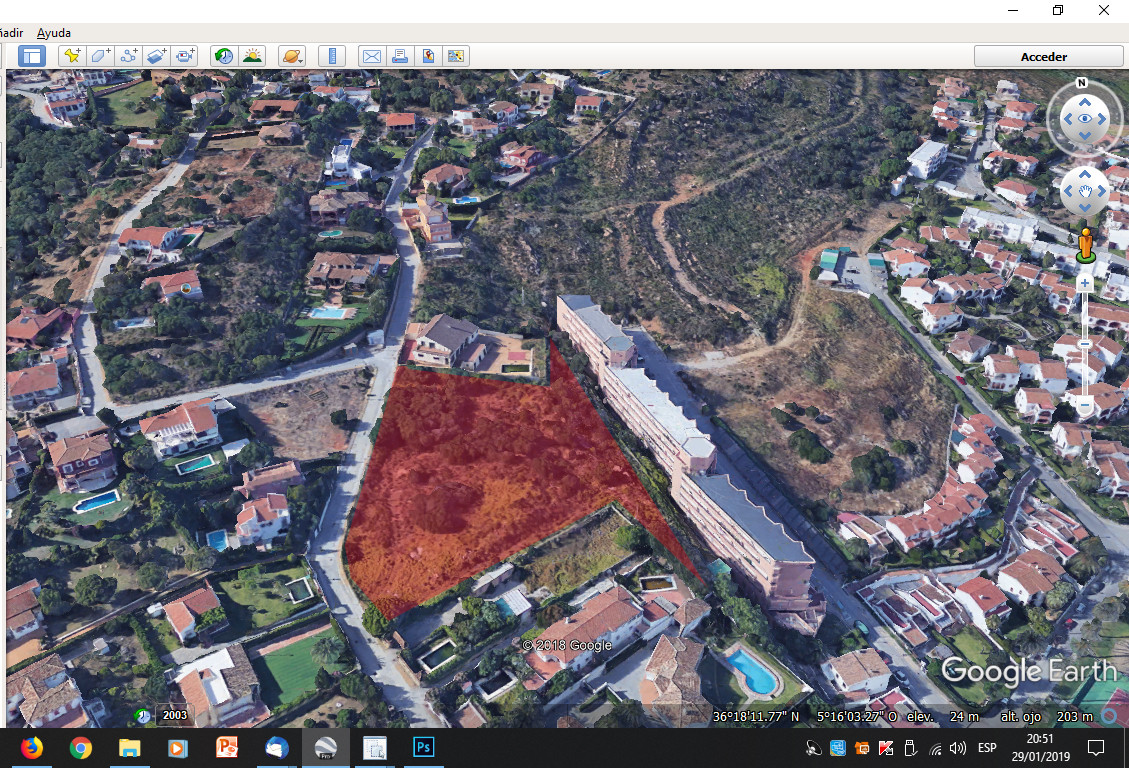Click the N north compass marker
Screen dimensions: 1129x768
click(1081, 83)
